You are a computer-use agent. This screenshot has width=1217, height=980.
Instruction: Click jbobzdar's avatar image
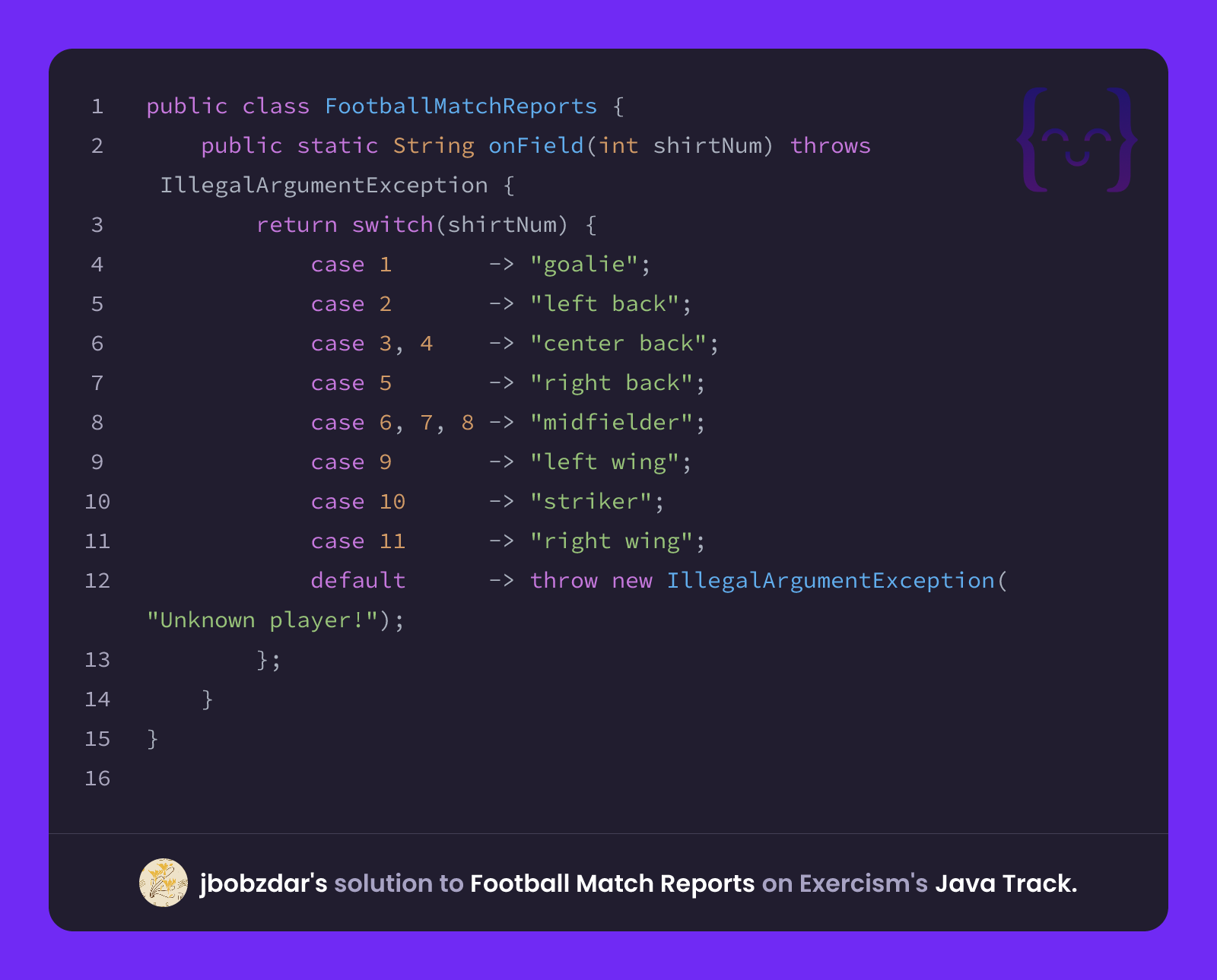click(x=164, y=883)
